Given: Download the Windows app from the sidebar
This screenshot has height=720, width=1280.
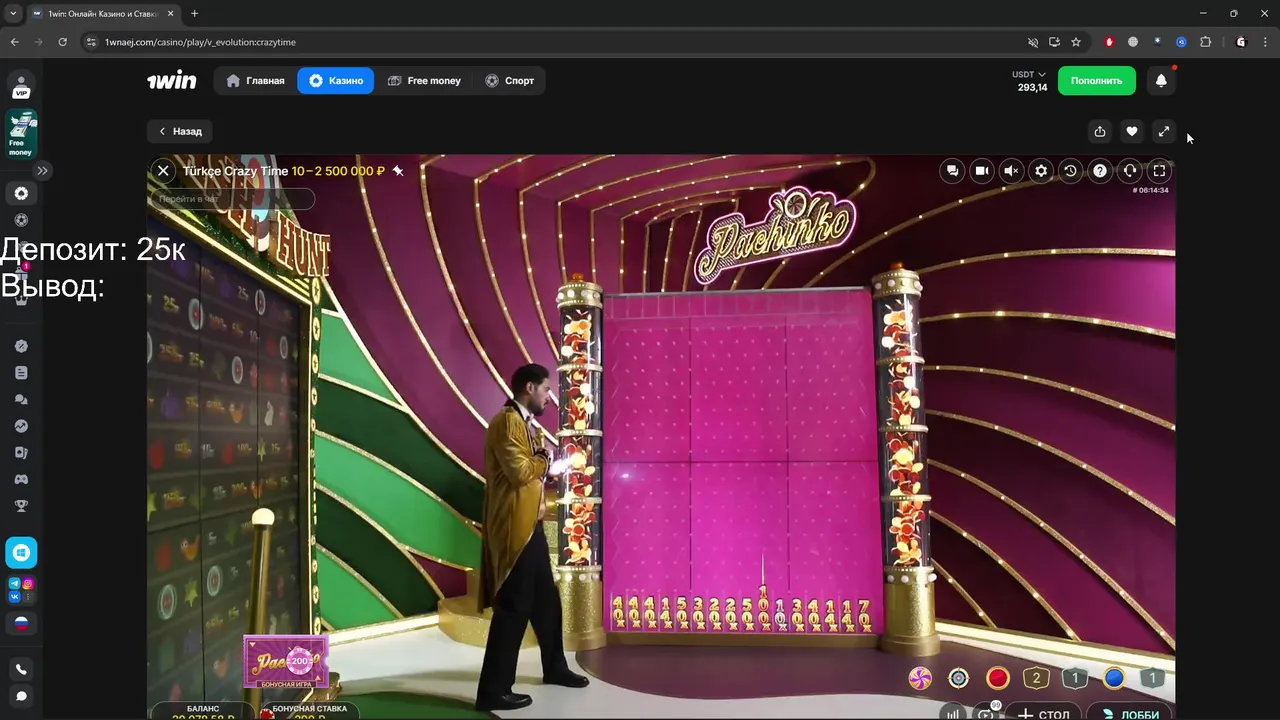Looking at the screenshot, I should (21, 553).
